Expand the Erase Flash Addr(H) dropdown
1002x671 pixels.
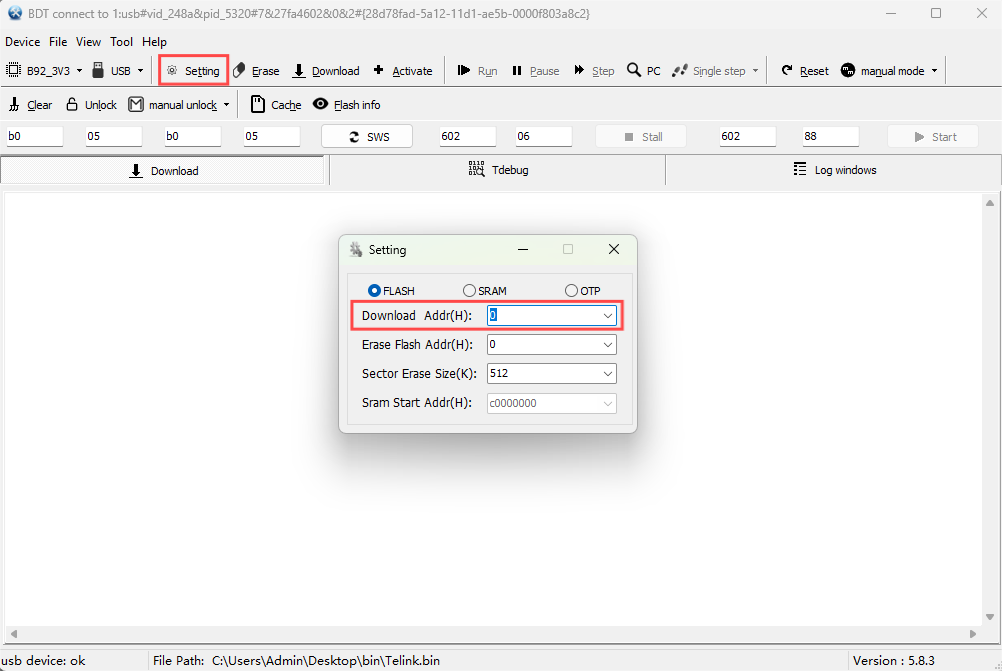click(x=608, y=344)
